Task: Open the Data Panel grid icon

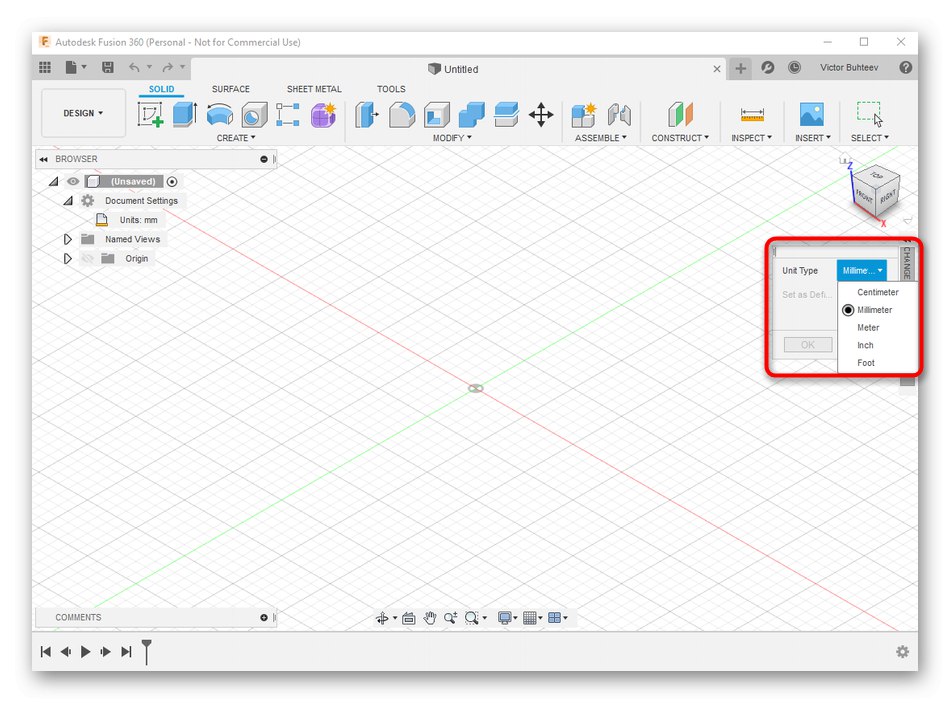Action: [x=45, y=67]
